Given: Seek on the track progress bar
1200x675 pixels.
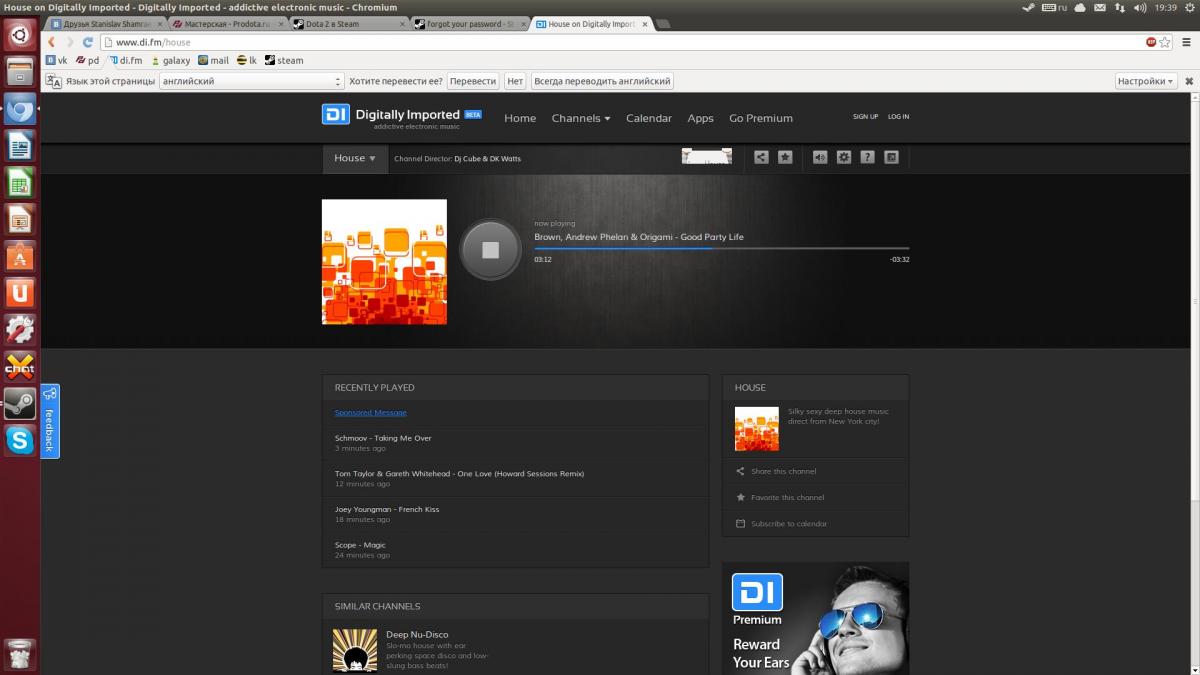Looking at the screenshot, I should tap(722, 248).
